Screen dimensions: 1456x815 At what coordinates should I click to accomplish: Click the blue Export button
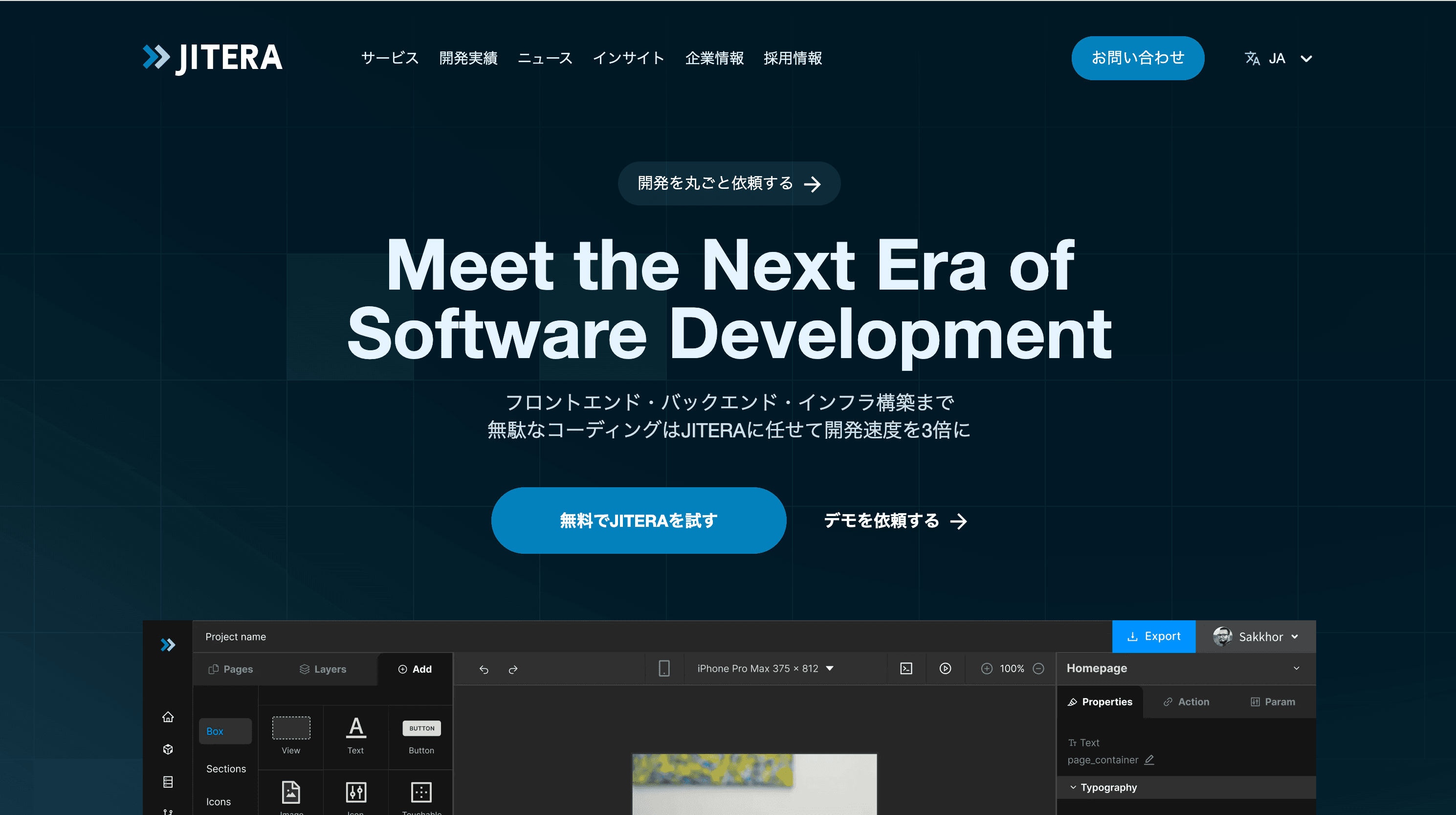1153,636
